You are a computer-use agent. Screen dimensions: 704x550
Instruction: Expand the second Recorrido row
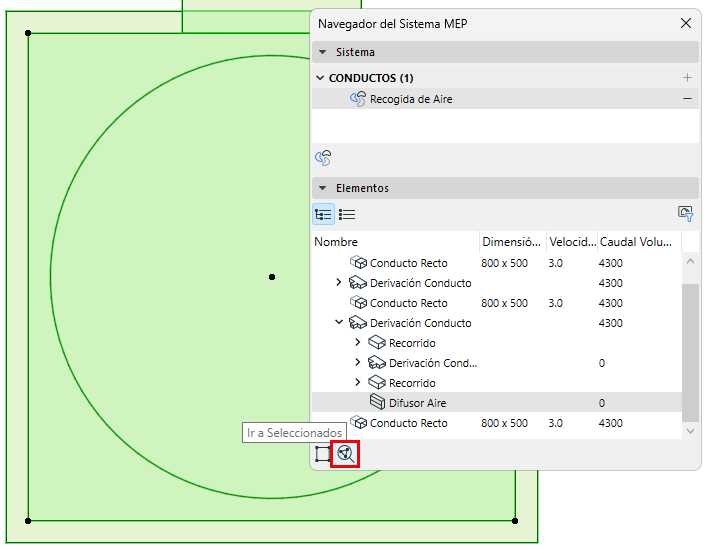click(358, 382)
